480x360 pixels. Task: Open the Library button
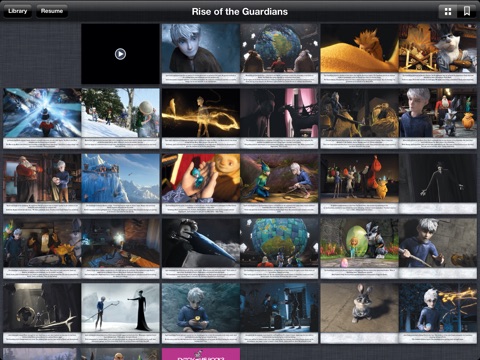click(x=17, y=11)
